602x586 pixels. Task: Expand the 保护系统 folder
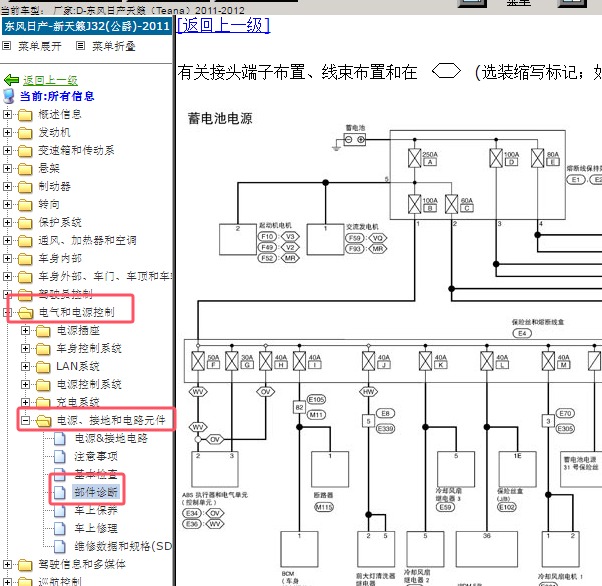pos(7,222)
